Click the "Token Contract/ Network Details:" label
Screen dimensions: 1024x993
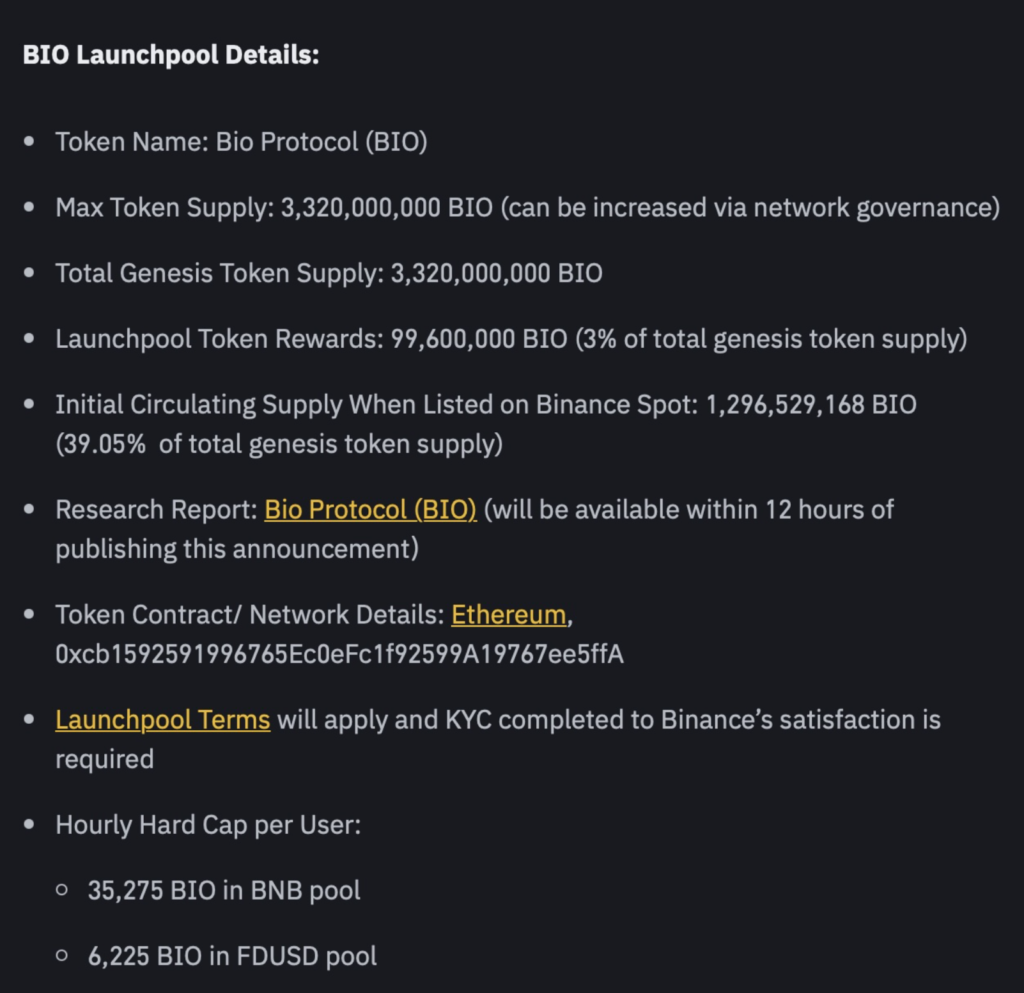[x=250, y=615]
